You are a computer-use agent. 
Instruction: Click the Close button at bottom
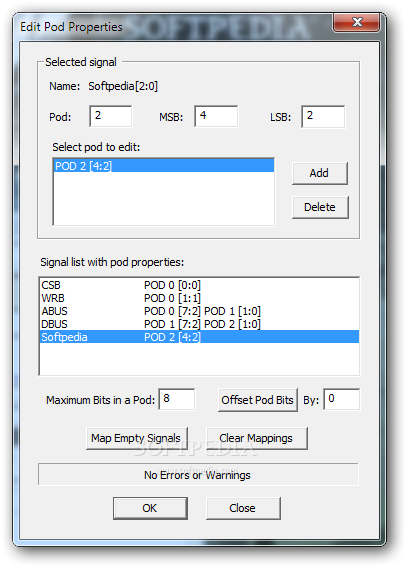(243, 508)
